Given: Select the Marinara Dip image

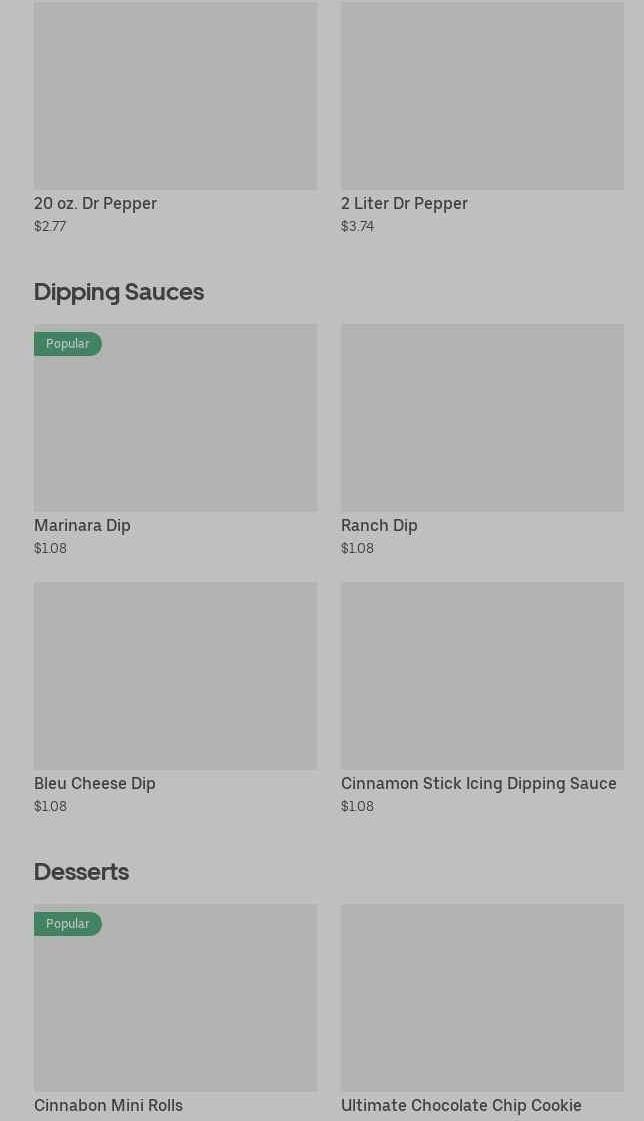Looking at the screenshot, I should 175,430.
